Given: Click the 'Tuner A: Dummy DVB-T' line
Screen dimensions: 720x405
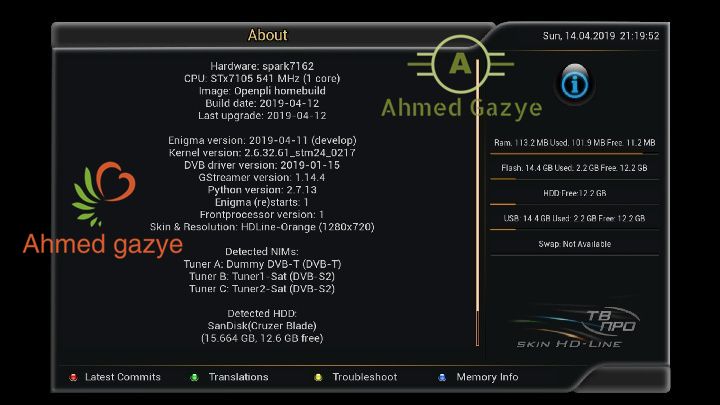Looking at the screenshot, I should click(x=262, y=264).
